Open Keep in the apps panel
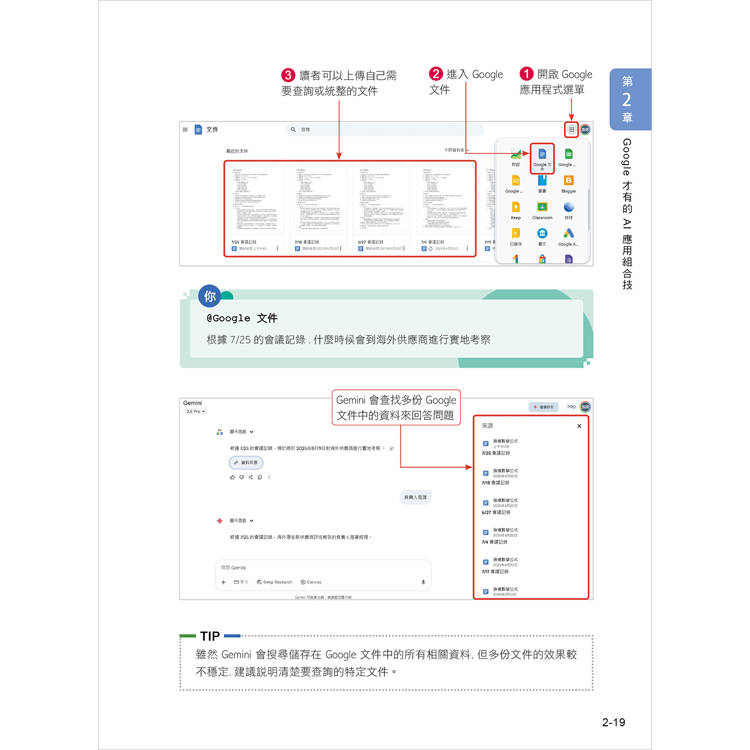750x750 pixels. point(516,210)
